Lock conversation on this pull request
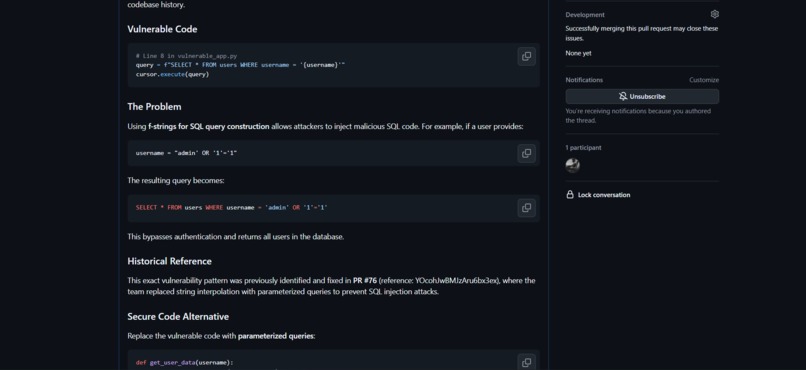This screenshot has width=806, height=370. click(598, 195)
